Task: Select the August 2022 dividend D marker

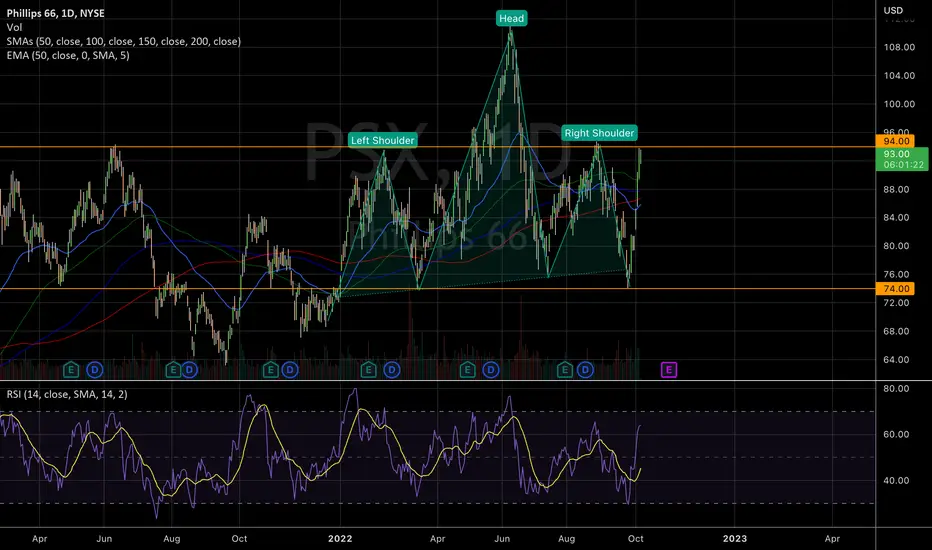Action: click(585, 370)
